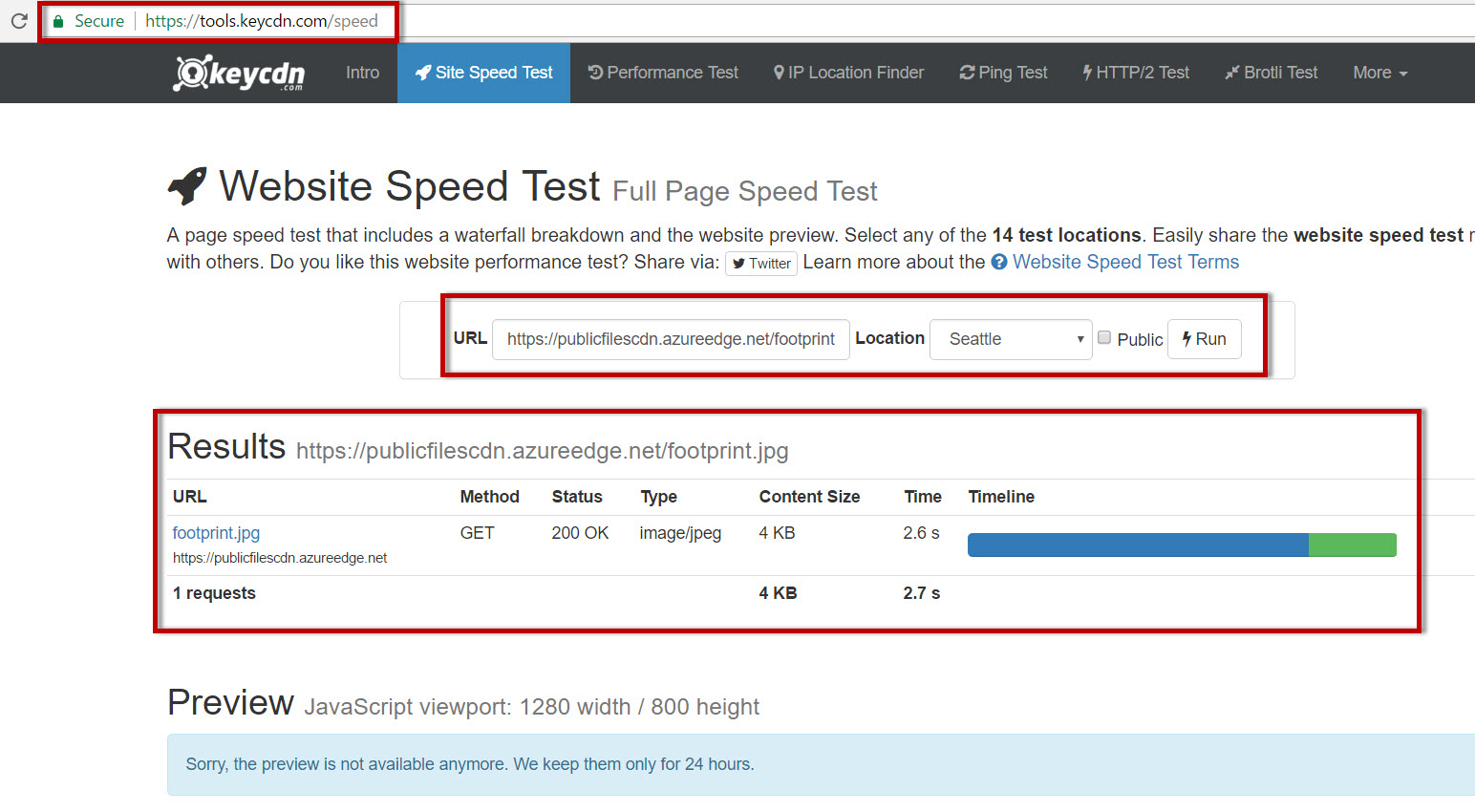Open the Website Speed Test Terms link
The image size is (1475, 812).
(x=1125, y=262)
